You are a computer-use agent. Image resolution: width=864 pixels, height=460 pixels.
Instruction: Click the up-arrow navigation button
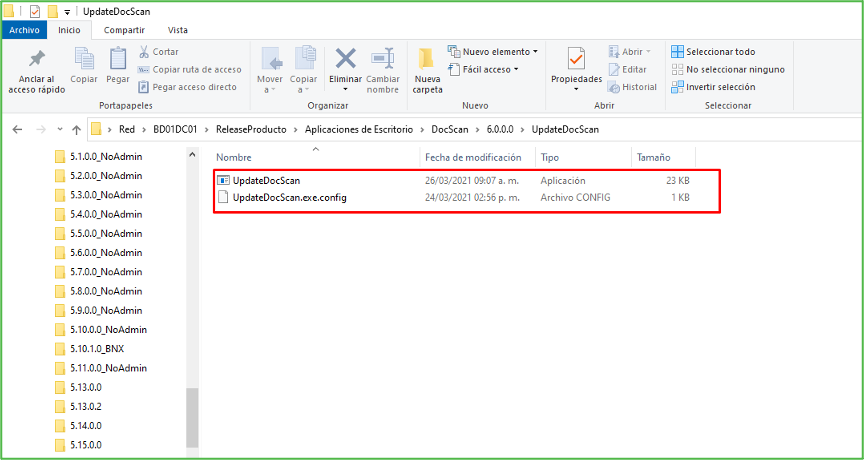[x=76, y=129]
